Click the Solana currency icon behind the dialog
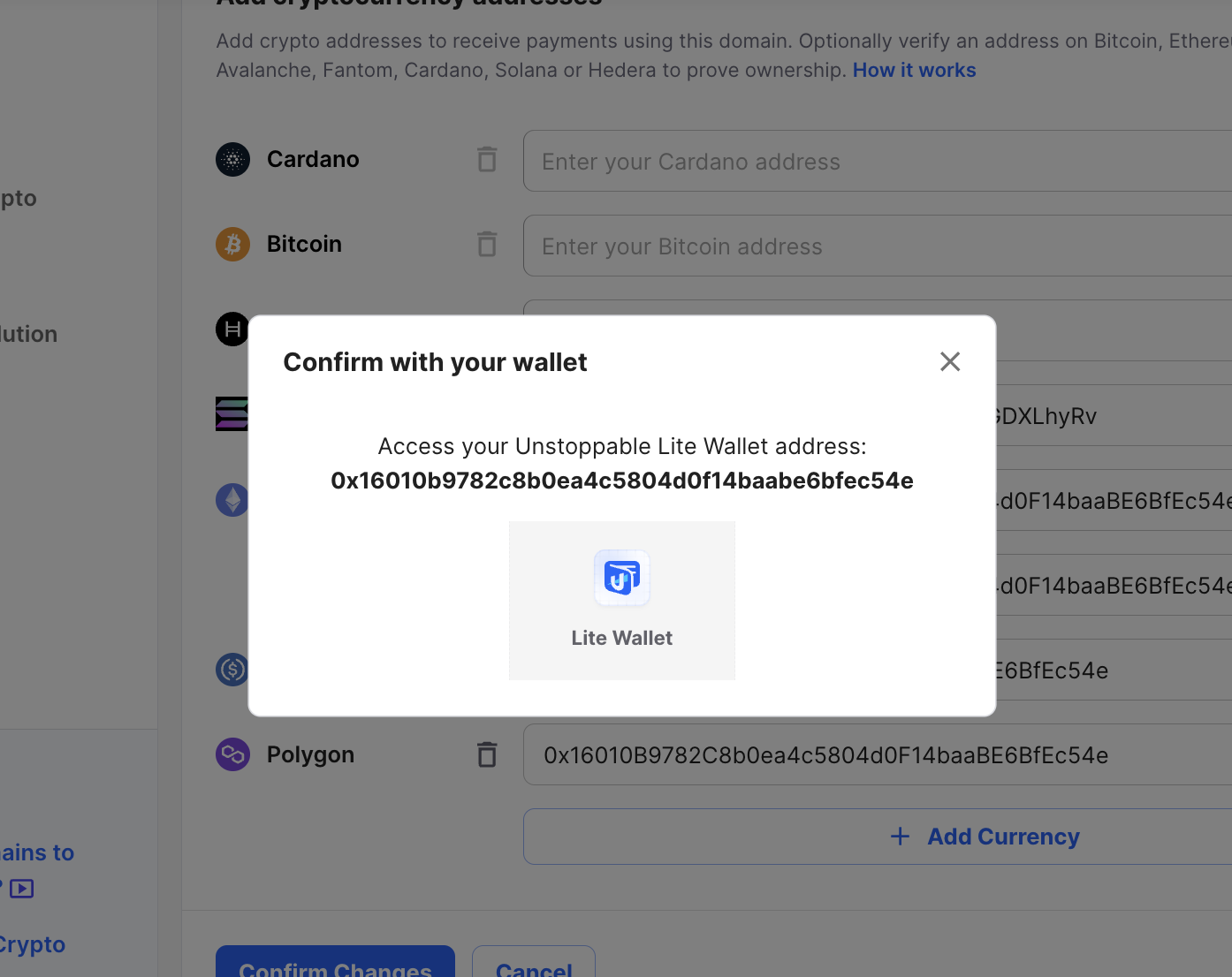 (232, 413)
